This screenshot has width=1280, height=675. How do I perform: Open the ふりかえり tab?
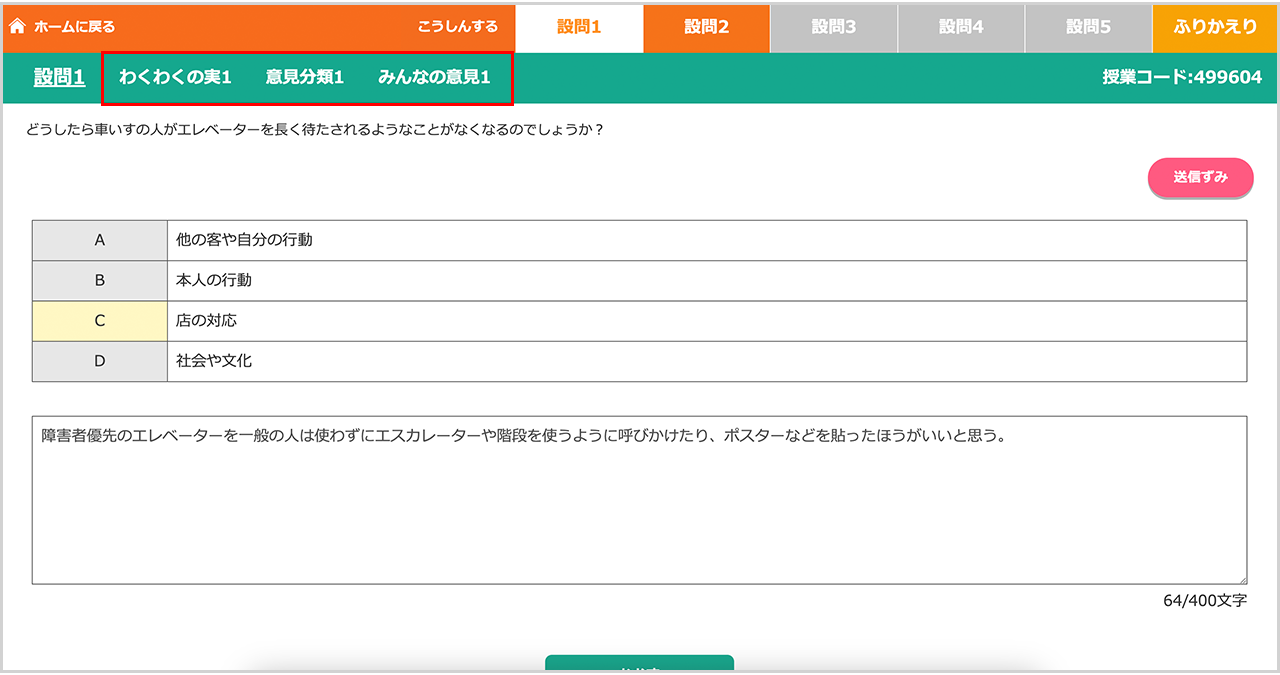click(1216, 27)
